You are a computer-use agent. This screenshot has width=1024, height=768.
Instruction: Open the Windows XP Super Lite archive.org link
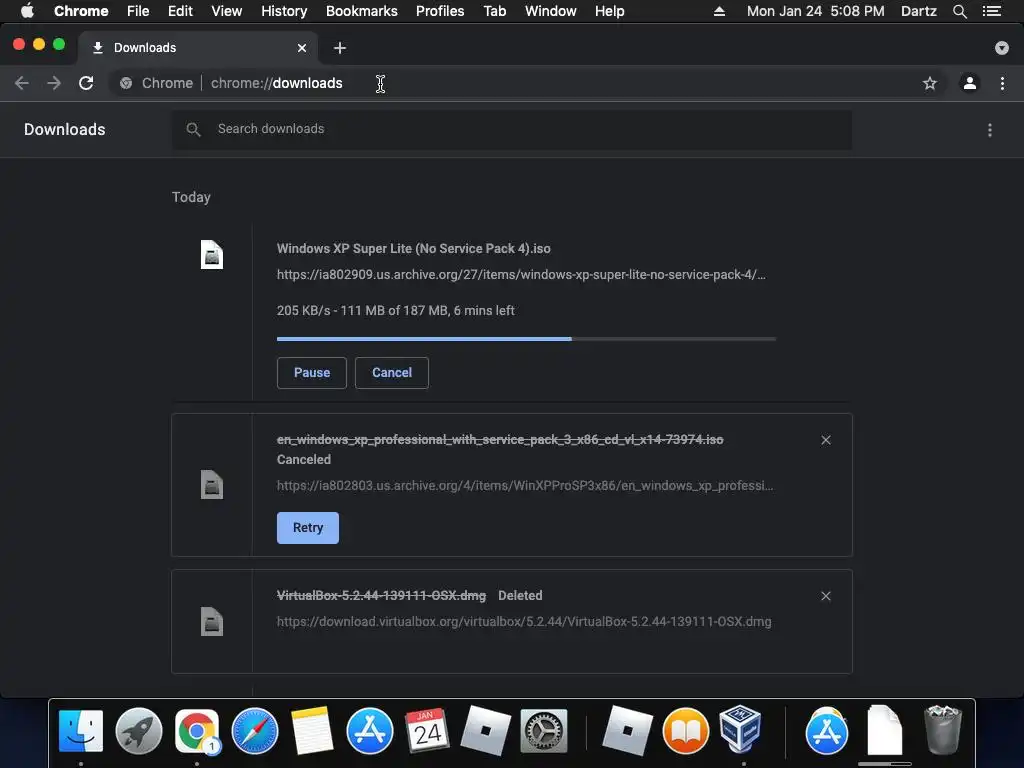tap(521, 275)
